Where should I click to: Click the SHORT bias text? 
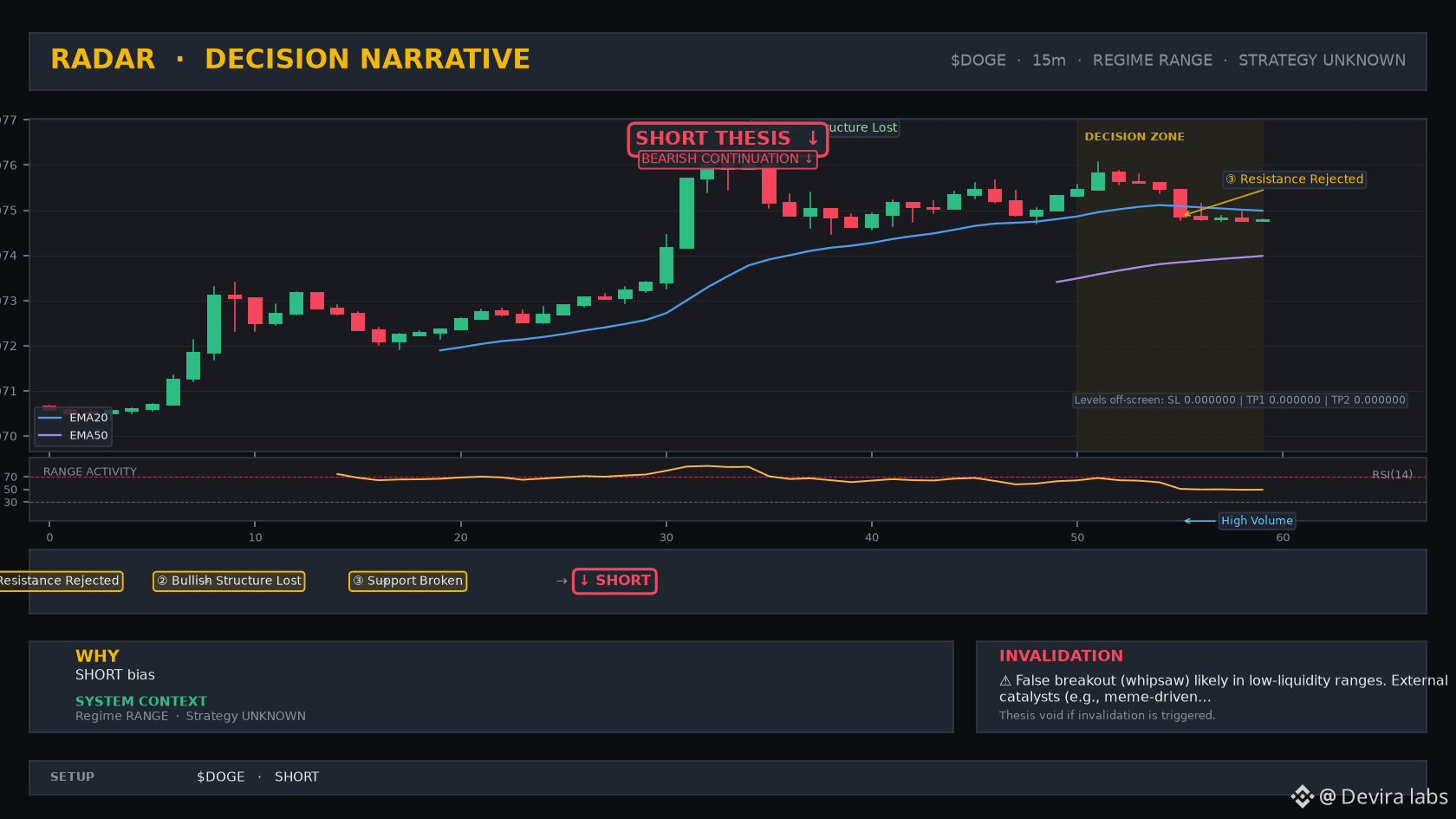115,675
